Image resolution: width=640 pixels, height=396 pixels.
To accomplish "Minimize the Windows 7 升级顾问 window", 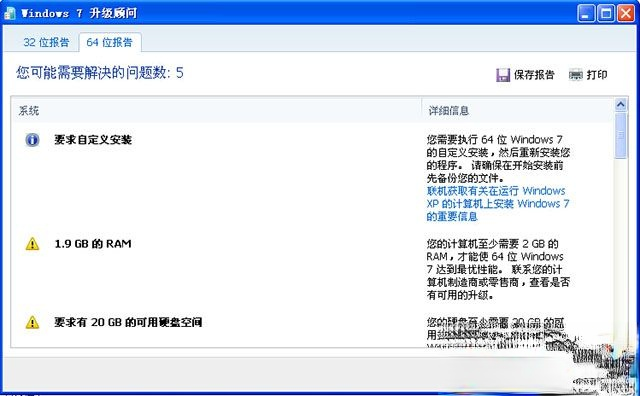I will (x=586, y=13).
